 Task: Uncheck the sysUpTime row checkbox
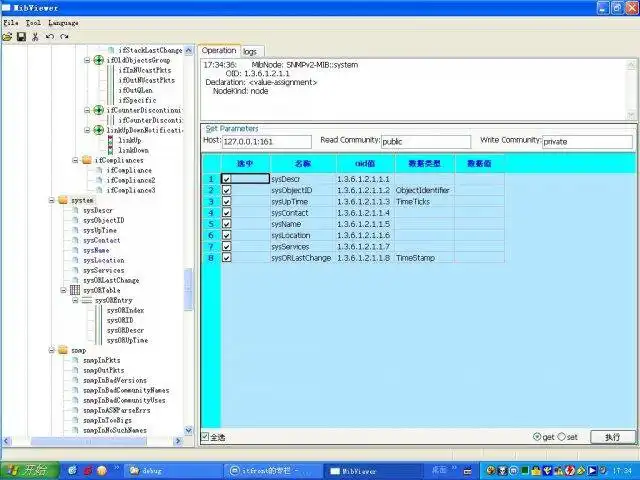pyautogui.click(x=226, y=201)
